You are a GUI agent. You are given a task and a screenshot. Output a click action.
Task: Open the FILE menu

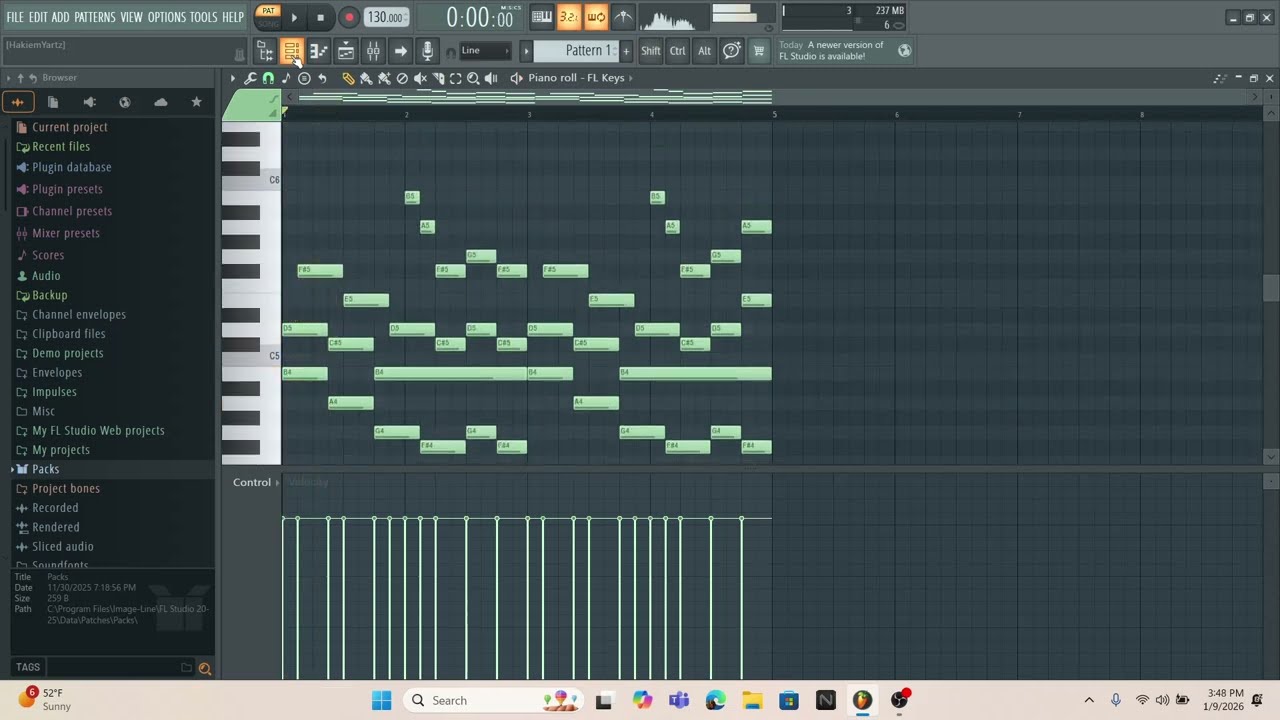tap(15, 17)
